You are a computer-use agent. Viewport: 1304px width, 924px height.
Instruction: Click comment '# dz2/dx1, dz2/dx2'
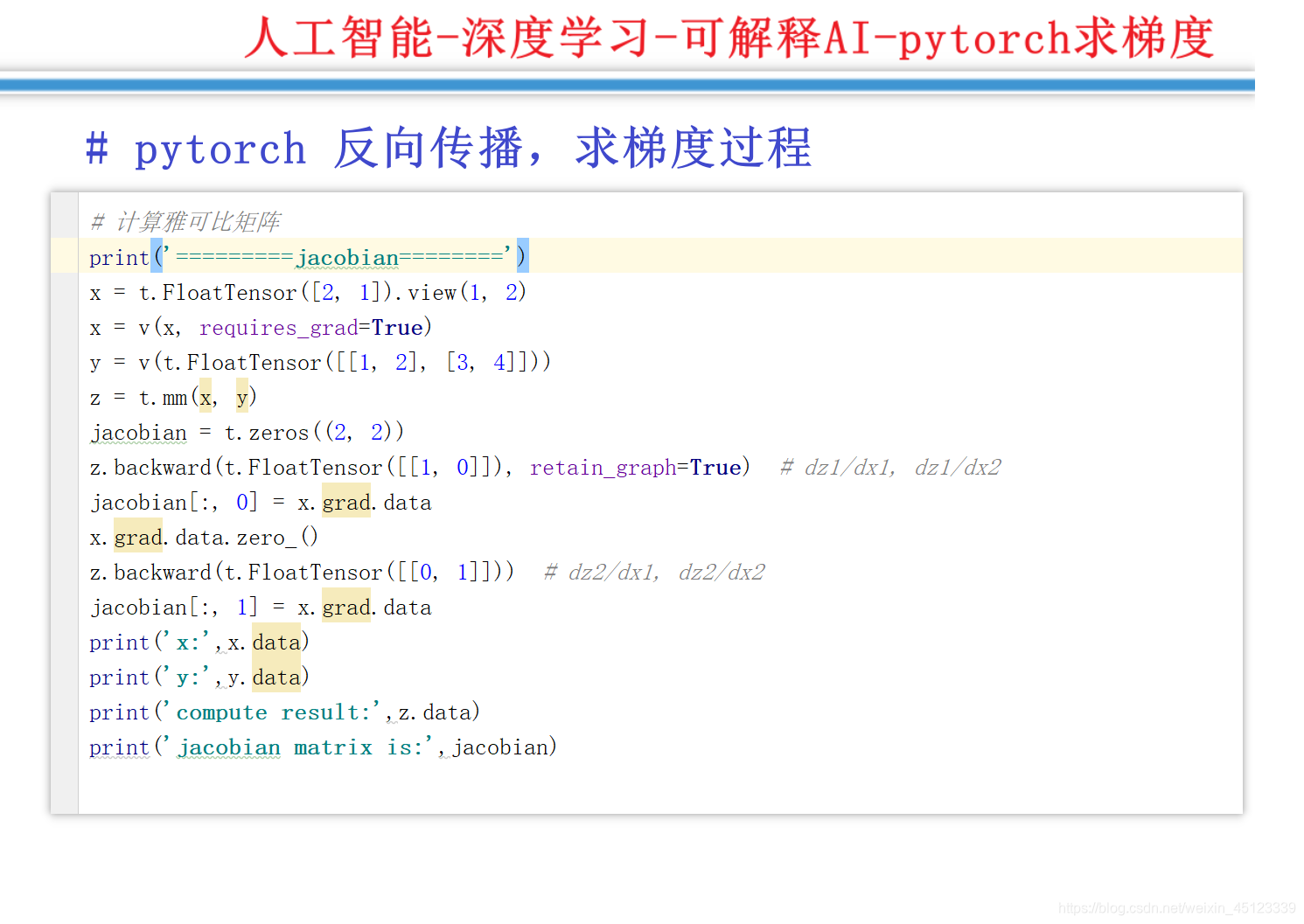(654, 573)
